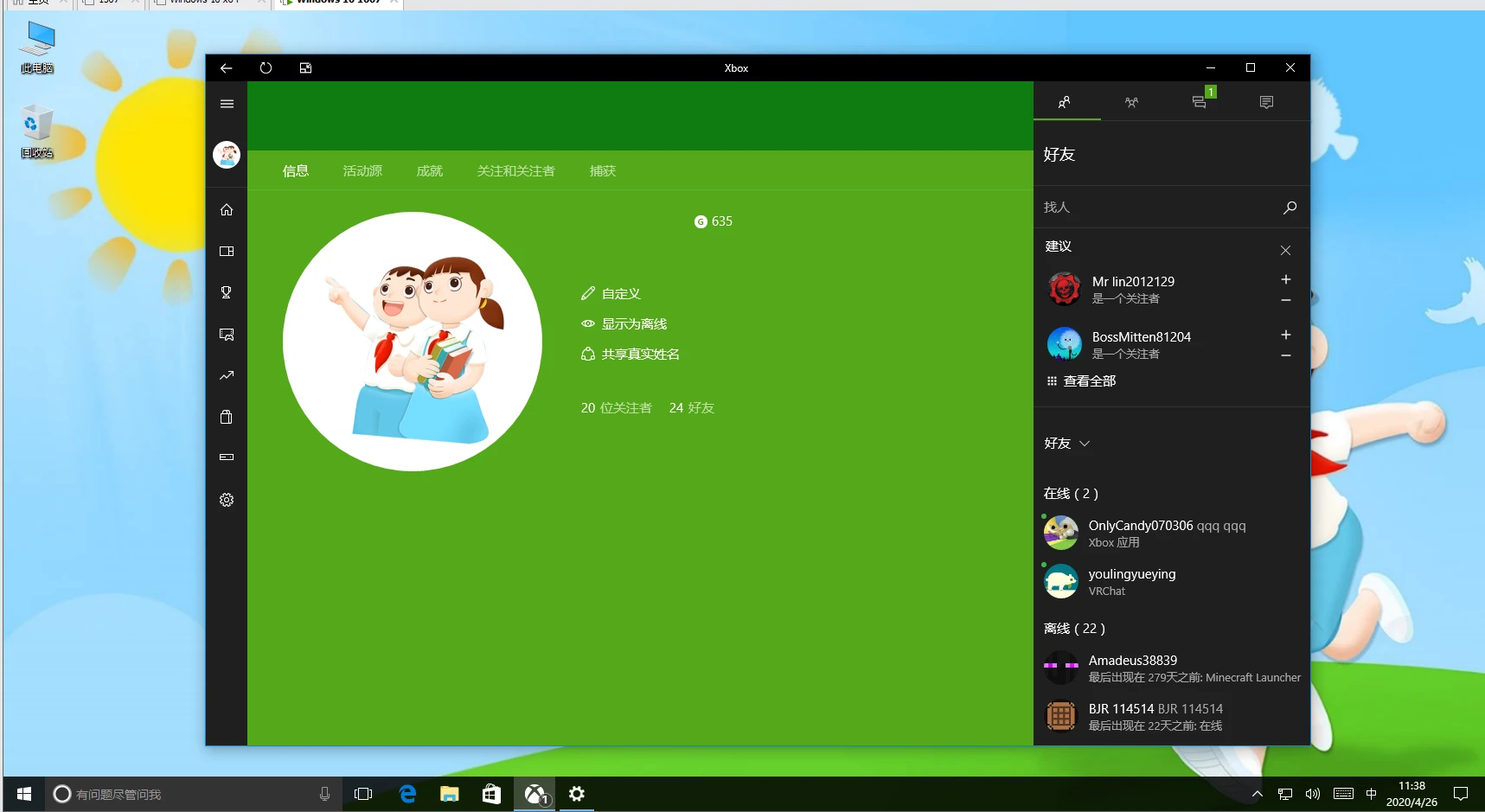This screenshot has width=1485, height=812.
Task: Switch to the Parties panel icon
Action: click(1131, 102)
